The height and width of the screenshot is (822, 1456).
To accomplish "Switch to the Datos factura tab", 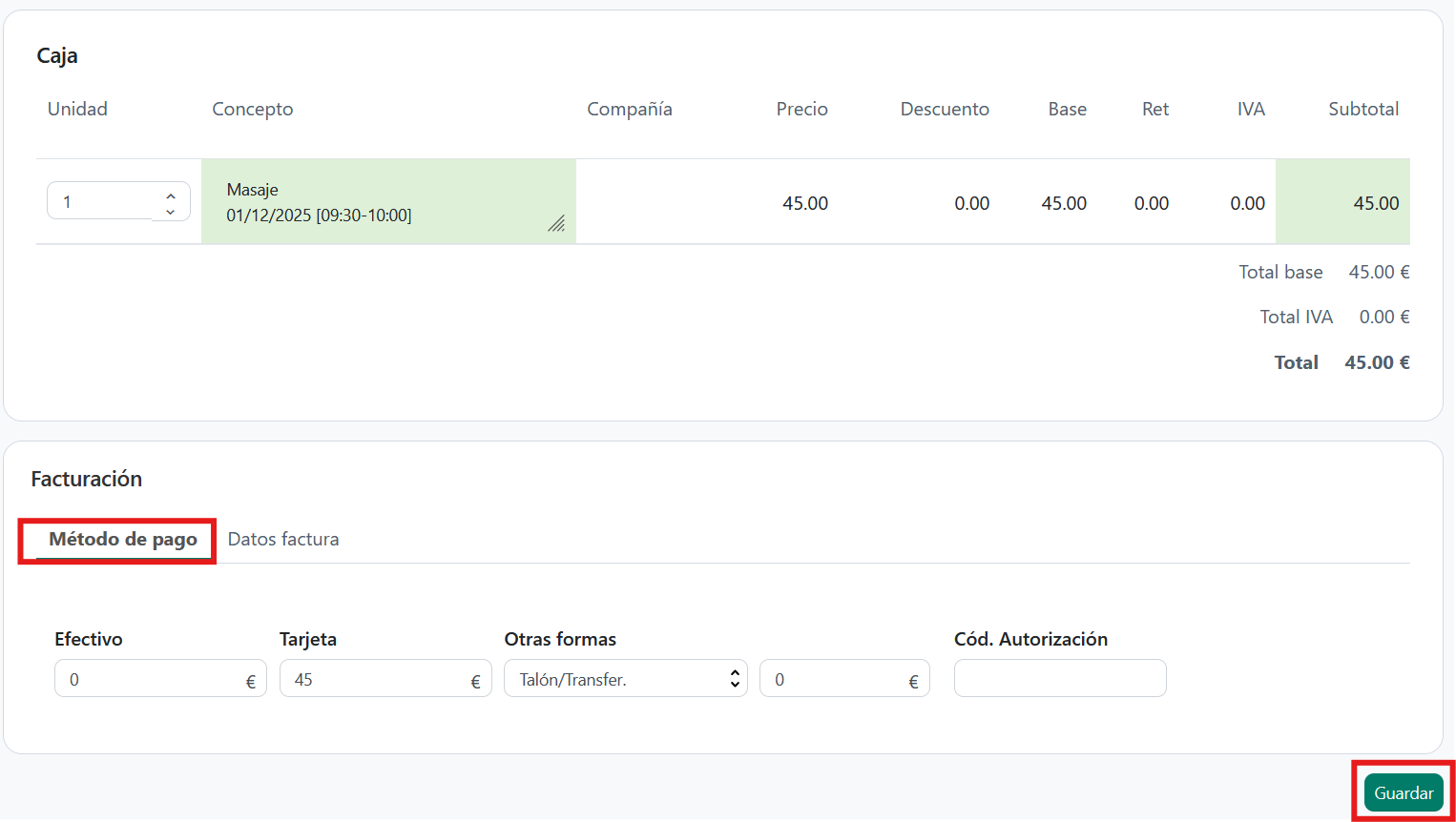I will [283, 540].
